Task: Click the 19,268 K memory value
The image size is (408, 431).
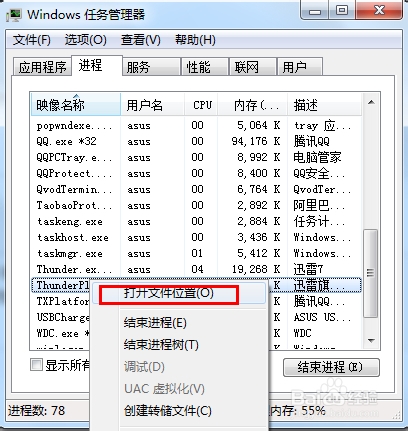Action: (x=256, y=269)
